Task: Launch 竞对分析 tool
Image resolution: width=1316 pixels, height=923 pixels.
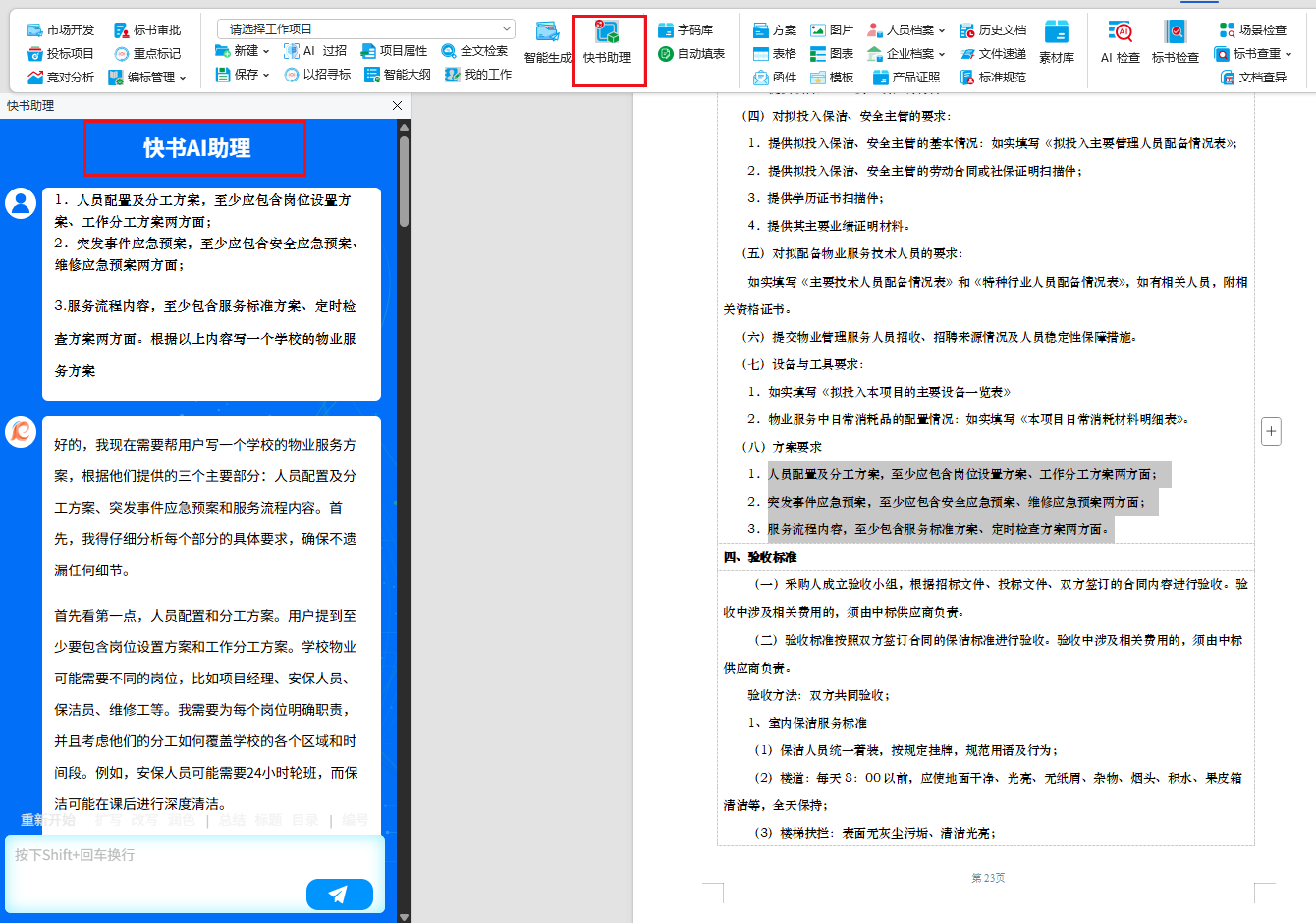Action: [61, 77]
